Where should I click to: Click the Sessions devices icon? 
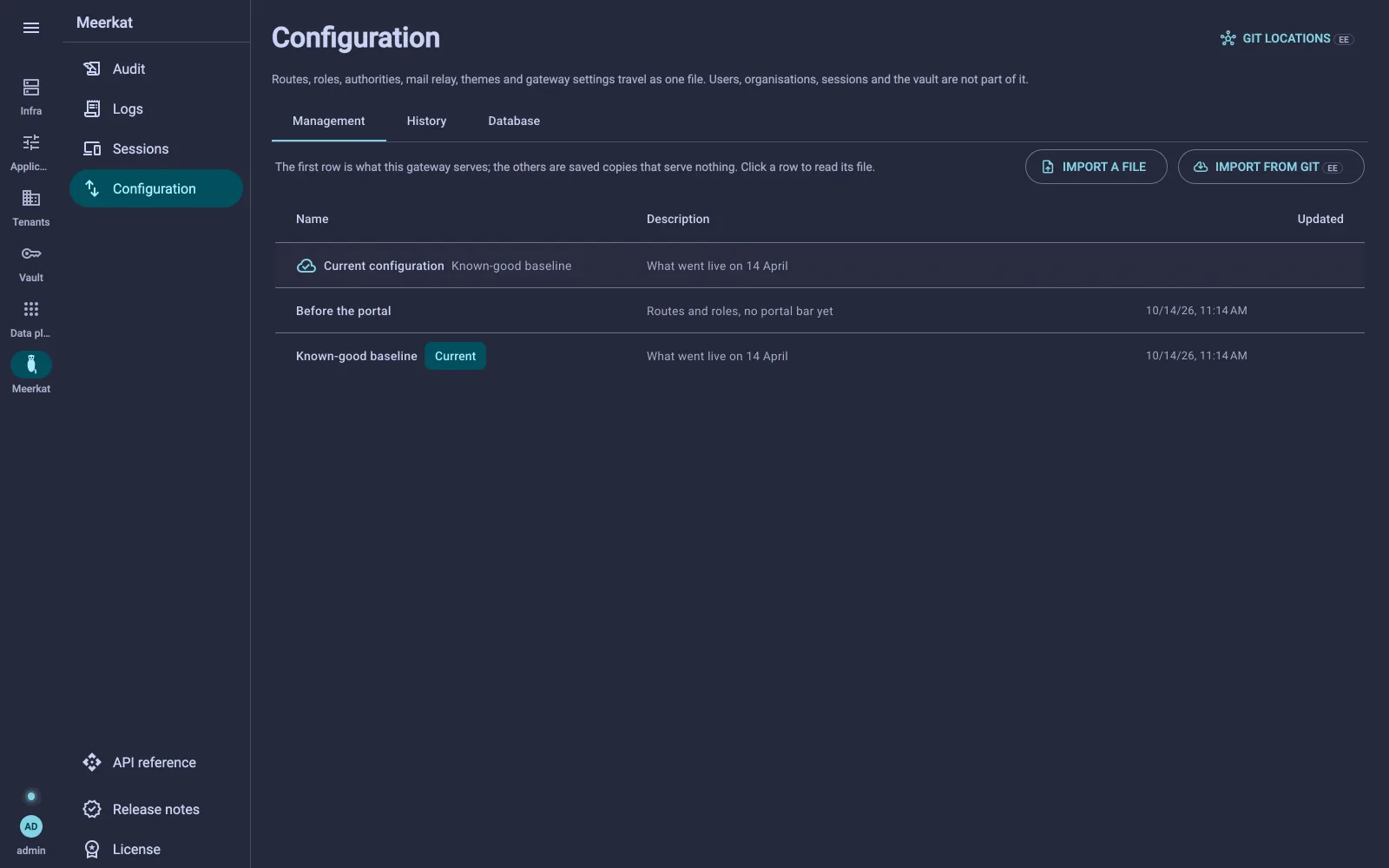[x=92, y=148]
